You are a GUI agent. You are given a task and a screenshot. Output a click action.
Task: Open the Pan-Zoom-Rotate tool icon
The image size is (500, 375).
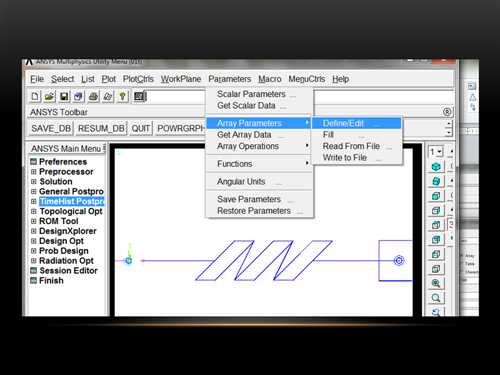(78, 97)
